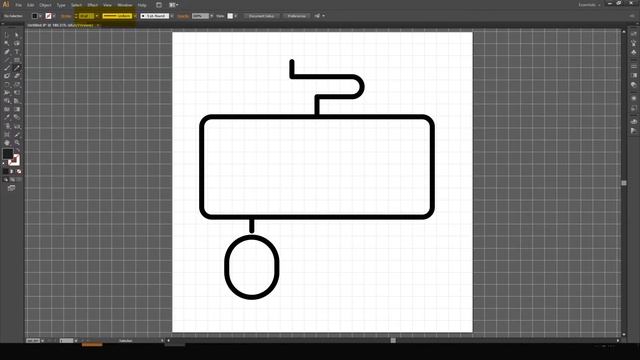Viewport: 640px width, 360px height.
Task: Open the Object menu
Action: 45,5
